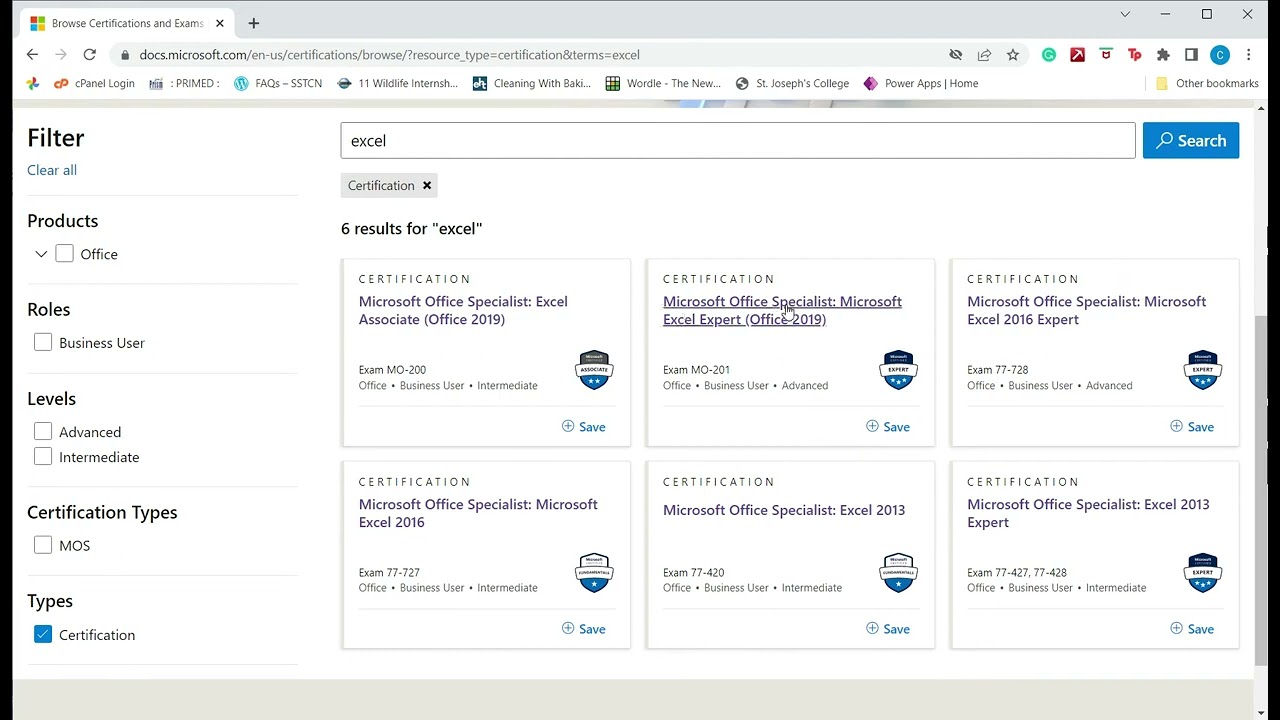Screen dimensions: 1280x720
Task: Clear all filters
Action: point(52,170)
